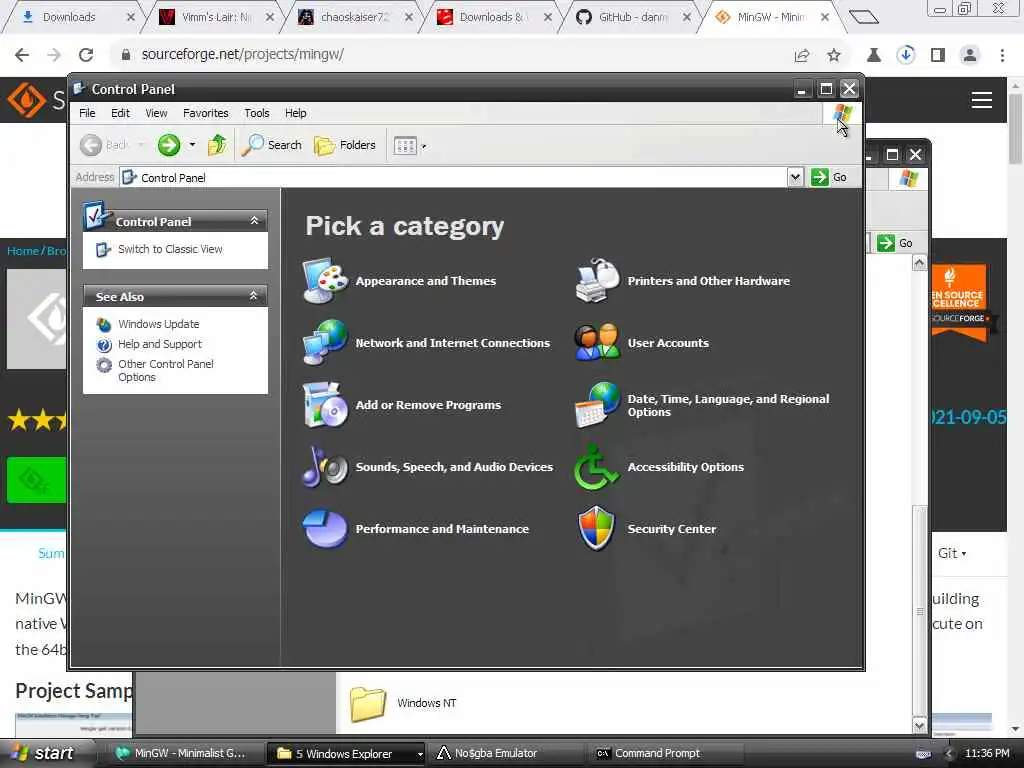The height and width of the screenshot is (768, 1024).
Task: Switch to the GitHub browser tab
Action: (632, 17)
